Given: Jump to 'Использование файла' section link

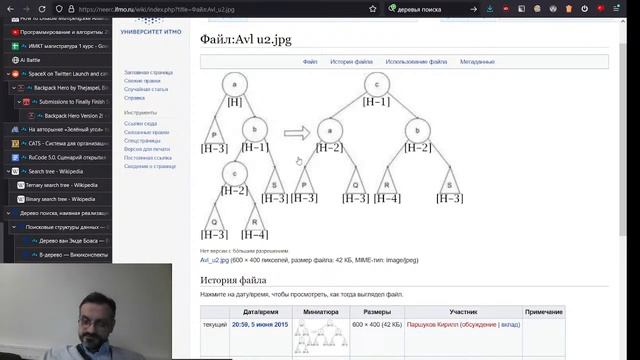Looking at the screenshot, I should [416, 62].
